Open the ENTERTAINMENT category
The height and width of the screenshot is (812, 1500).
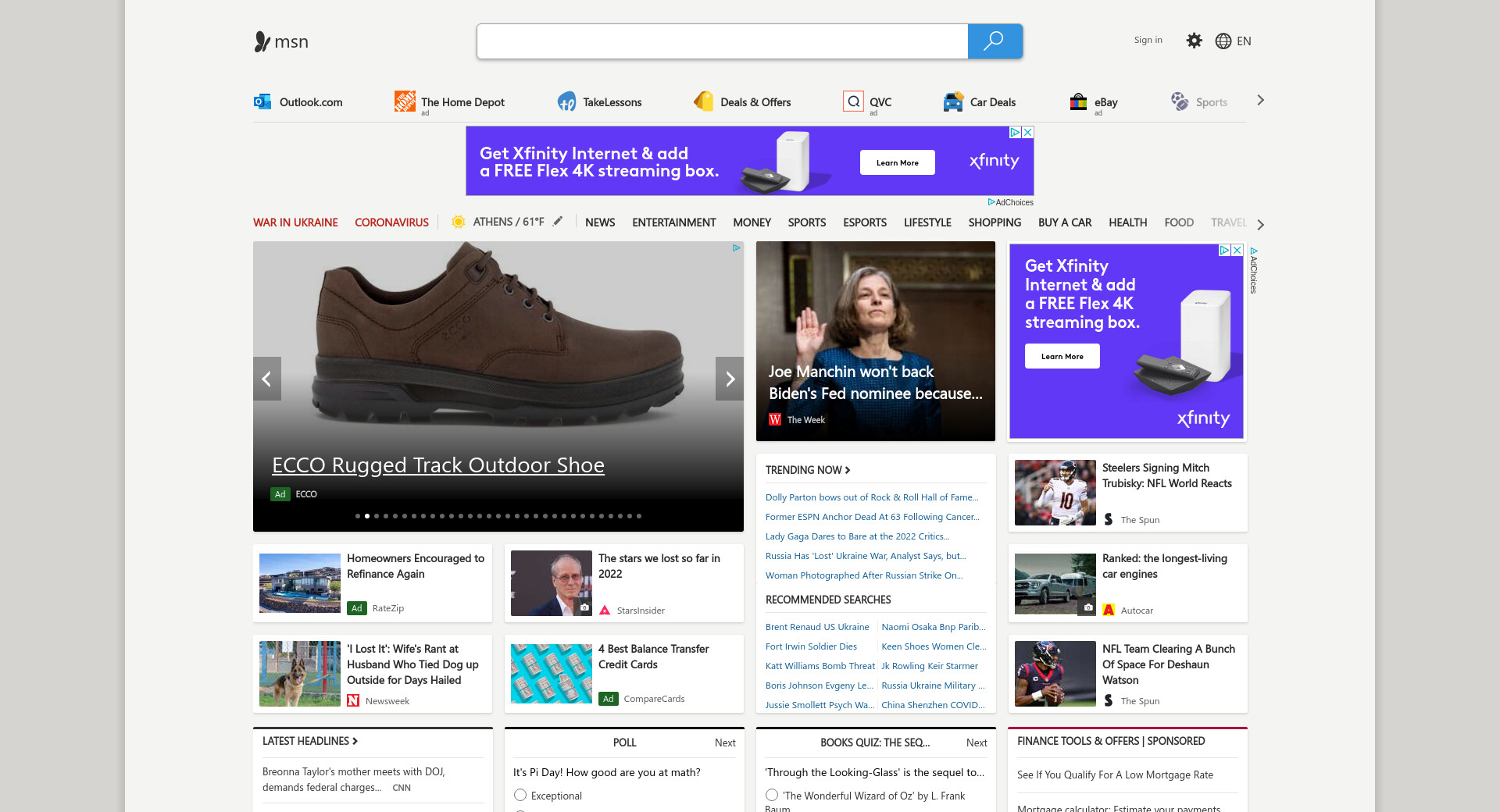click(x=673, y=223)
